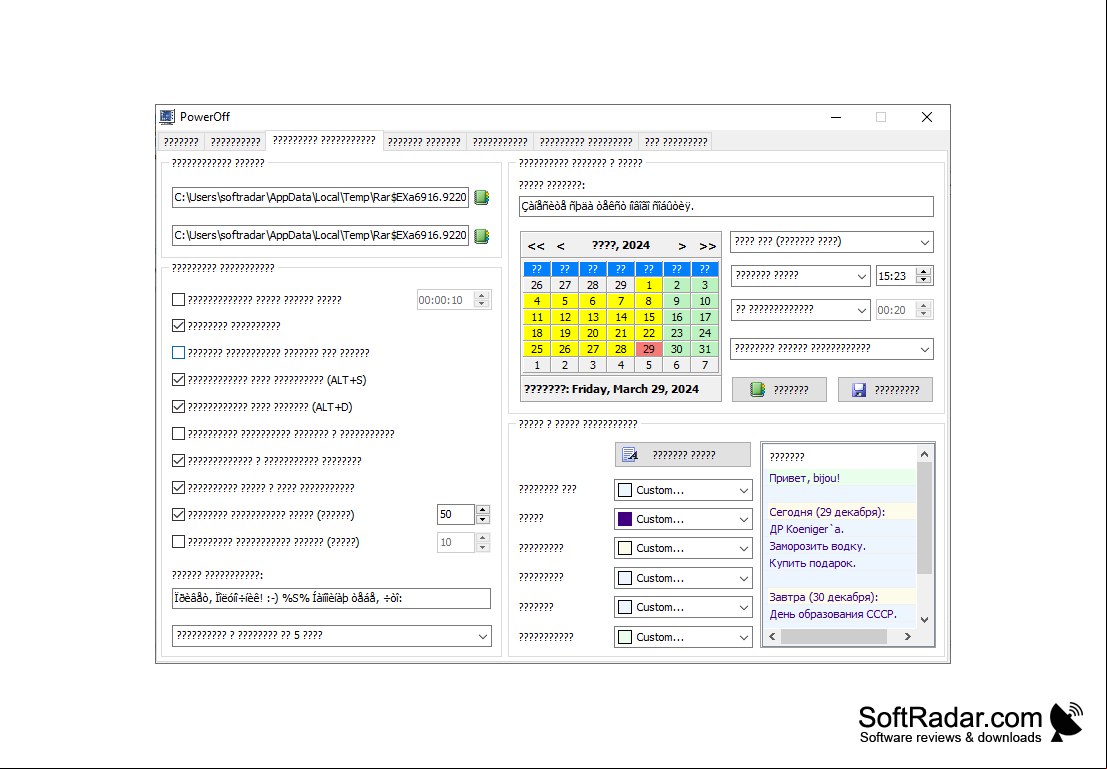Click into the 15:23 time field
Screen dimensions: 1107x769
896,275
